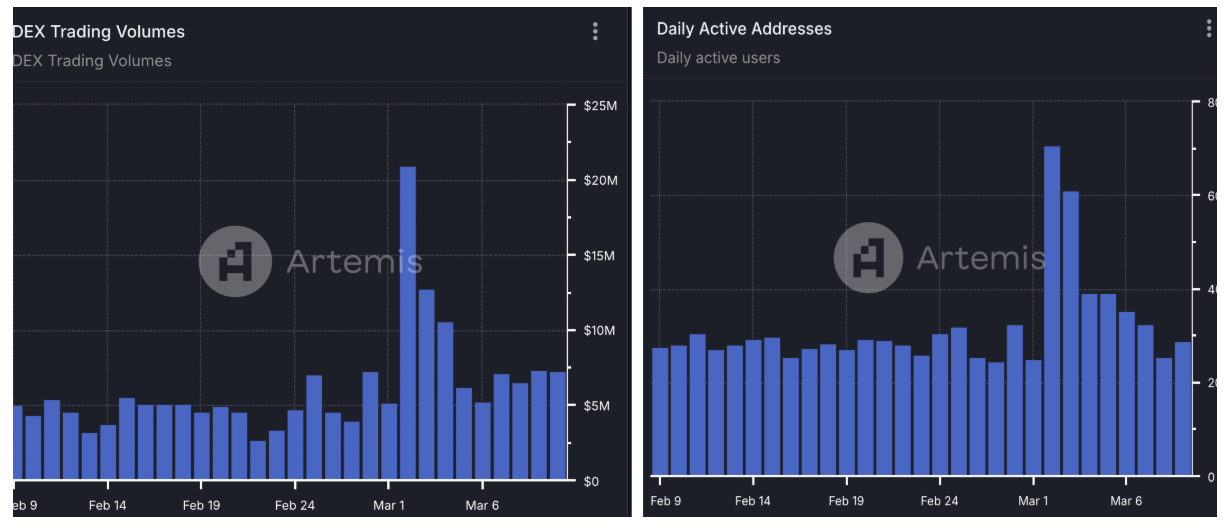Open the Daily Active Addresses three-dot menu
1230x526 pixels.
(1209, 29)
